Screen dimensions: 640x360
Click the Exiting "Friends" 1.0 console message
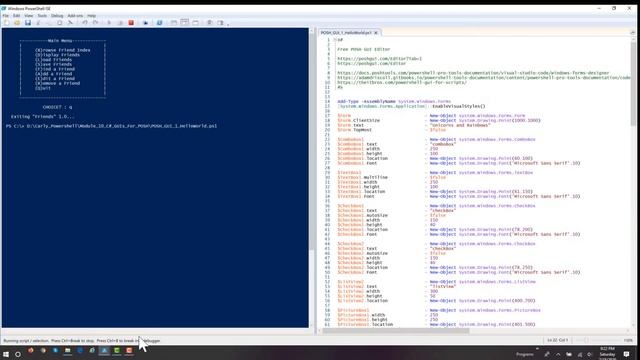point(42,117)
